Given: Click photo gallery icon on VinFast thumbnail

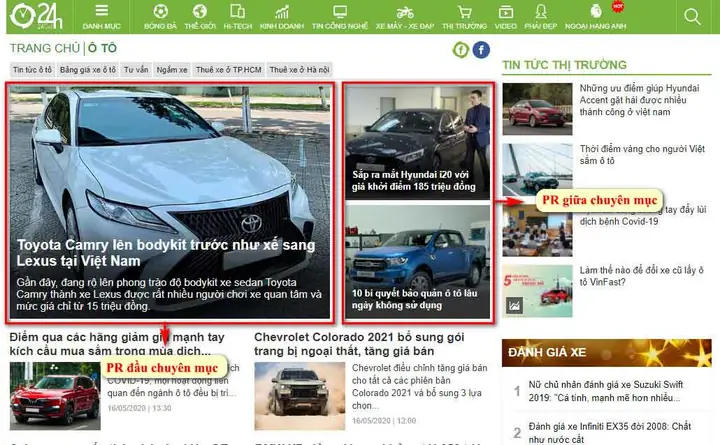Looking at the screenshot, I should point(514,305).
